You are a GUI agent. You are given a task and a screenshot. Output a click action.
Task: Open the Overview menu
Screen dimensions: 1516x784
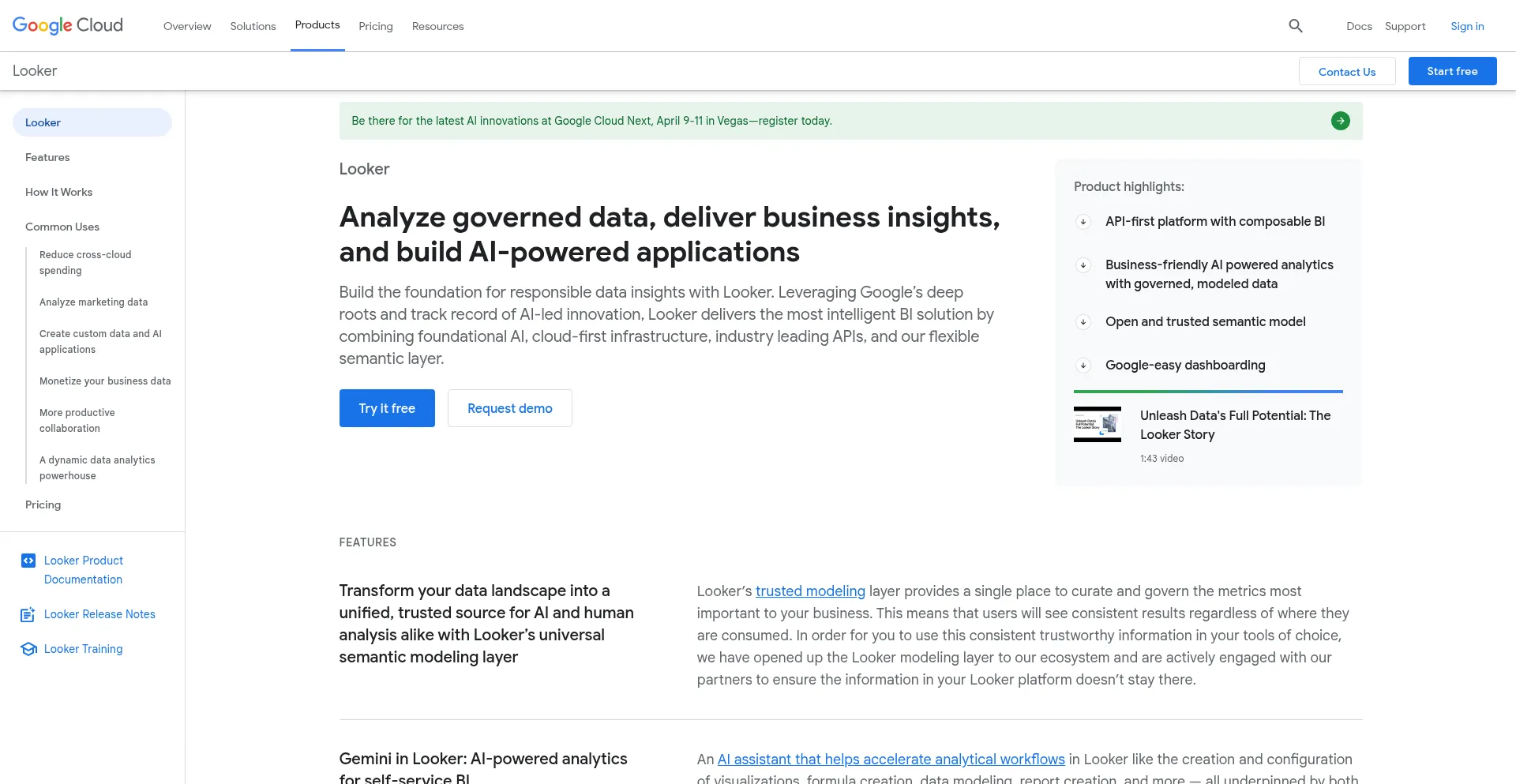(x=187, y=26)
